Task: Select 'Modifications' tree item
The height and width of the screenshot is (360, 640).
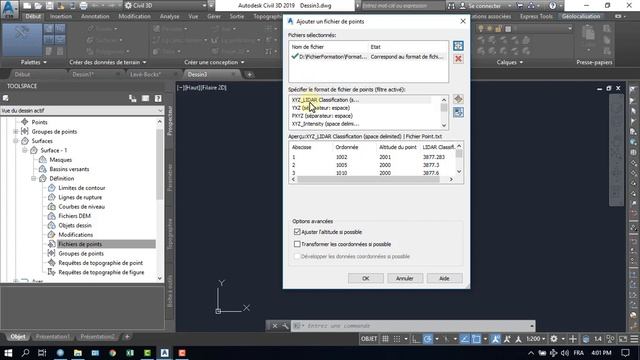Action: (76, 235)
